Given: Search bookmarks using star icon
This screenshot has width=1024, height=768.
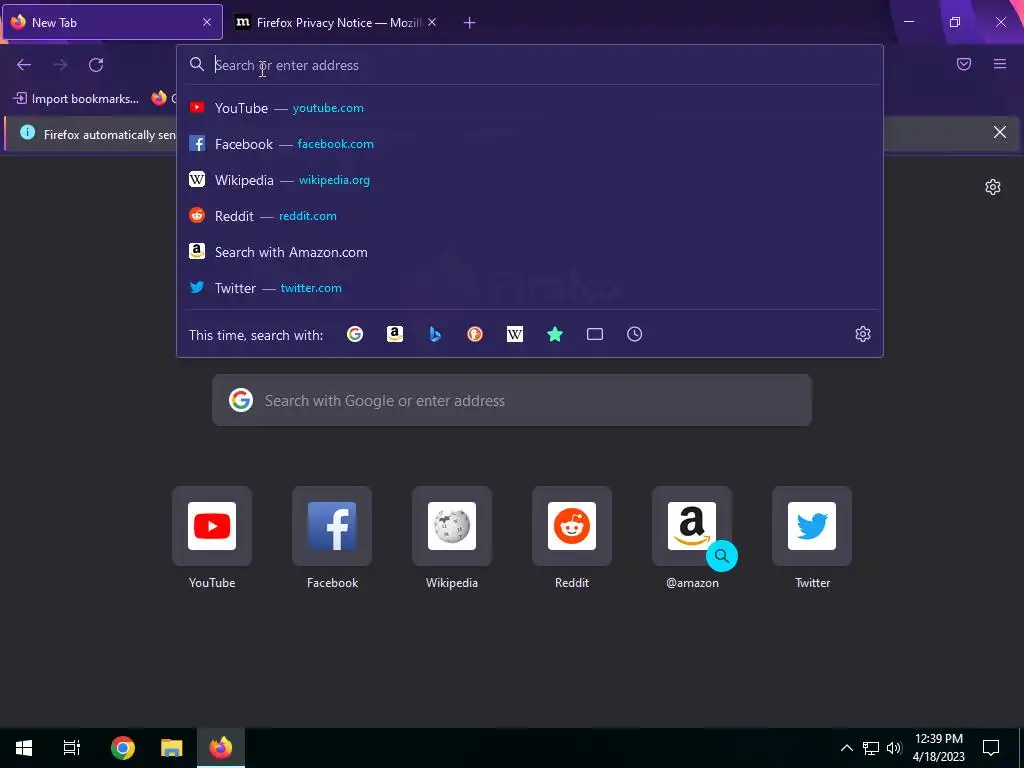Looking at the screenshot, I should 554,334.
